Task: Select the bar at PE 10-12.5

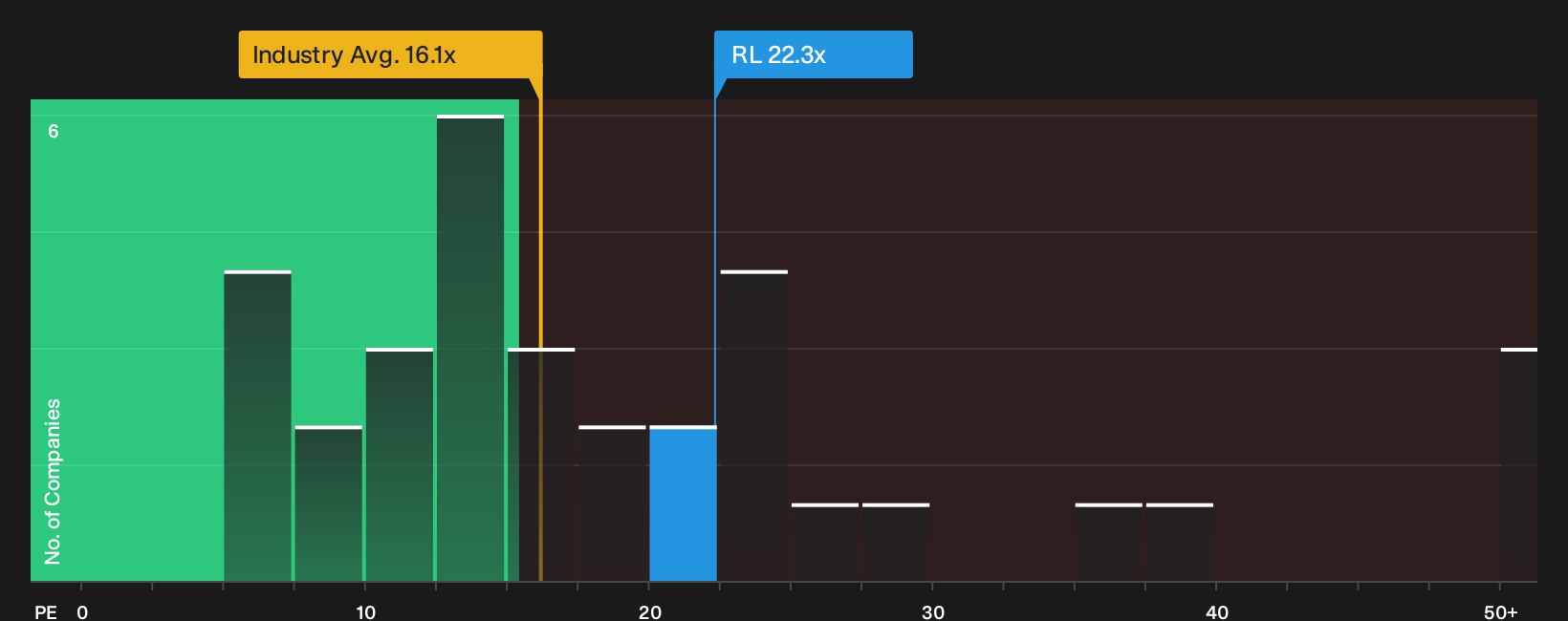Action: [400, 464]
